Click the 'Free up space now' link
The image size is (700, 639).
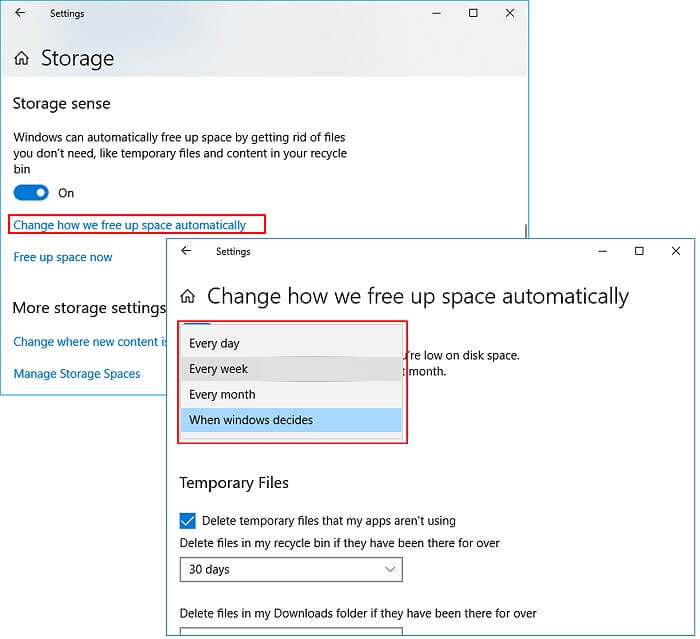(x=63, y=257)
